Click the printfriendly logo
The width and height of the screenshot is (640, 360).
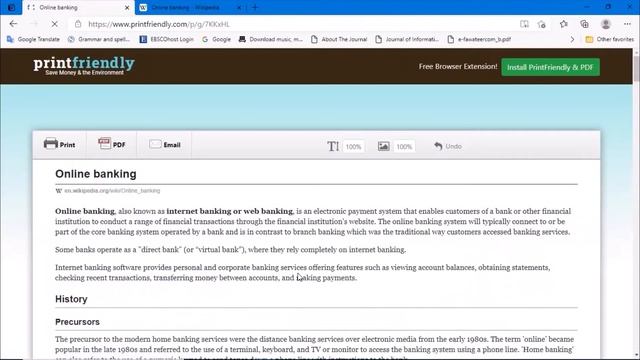click(x=84, y=66)
